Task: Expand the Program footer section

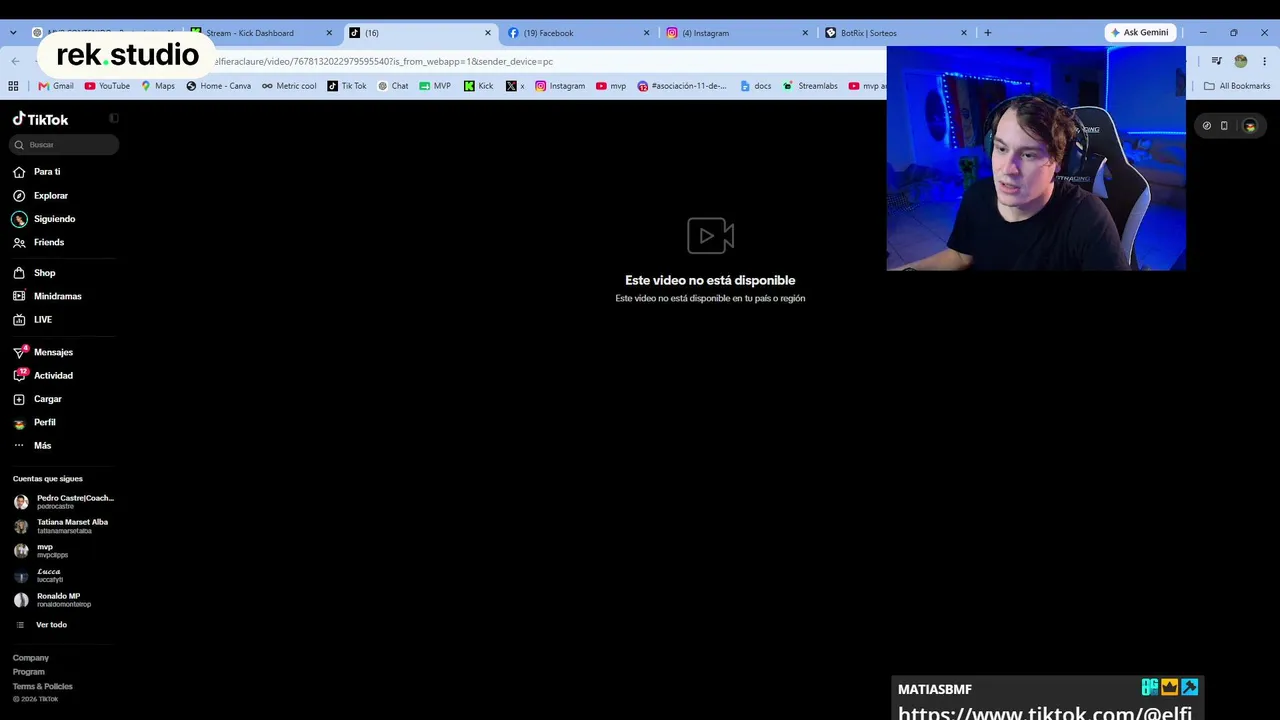Action: point(29,672)
